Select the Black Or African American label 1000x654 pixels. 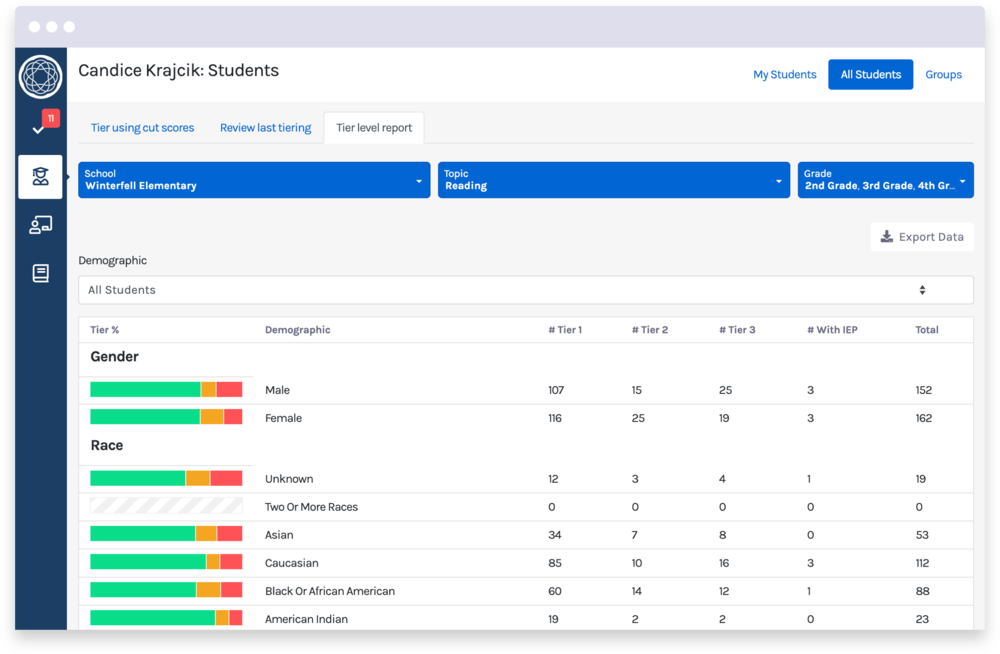tap(330, 591)
